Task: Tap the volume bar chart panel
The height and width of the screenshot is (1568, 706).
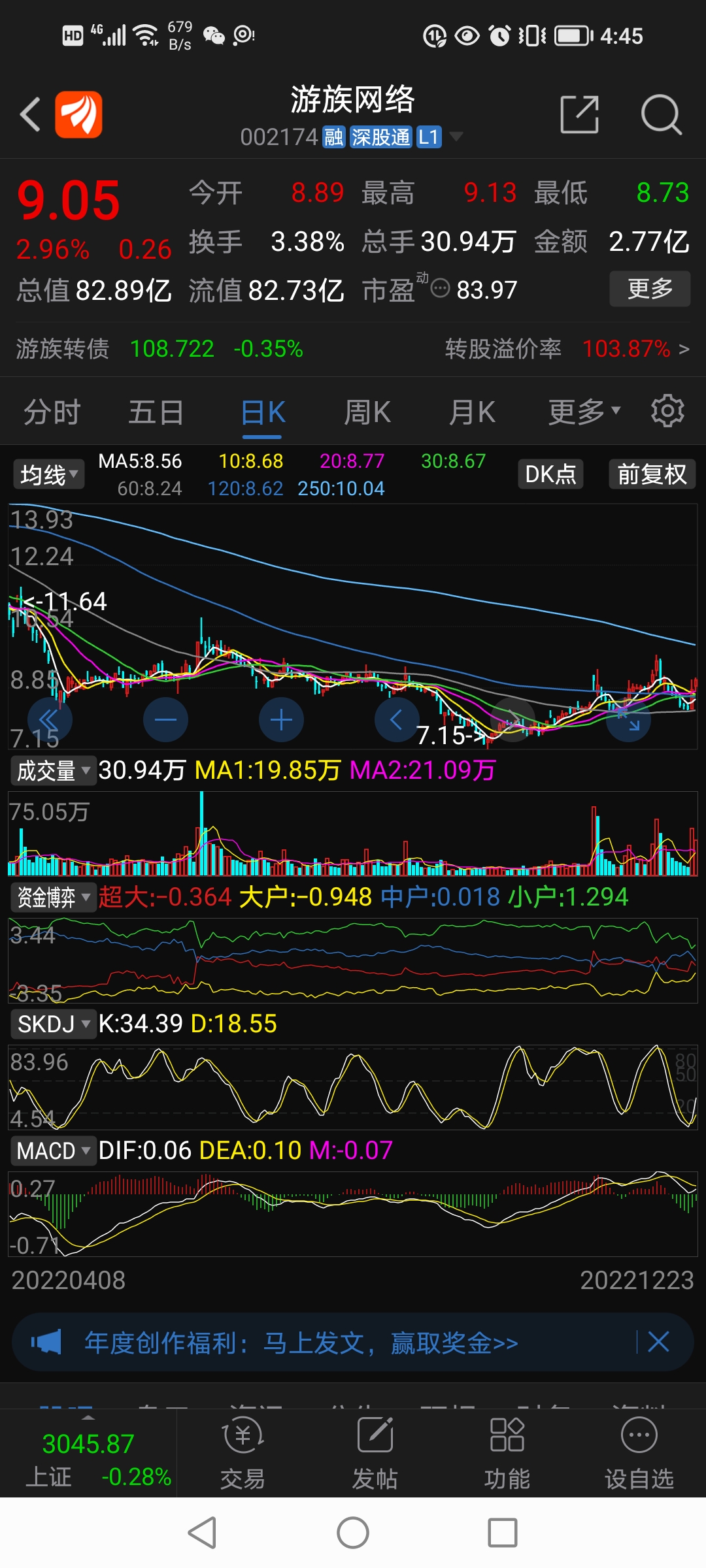Action: (x=353, y=833)
